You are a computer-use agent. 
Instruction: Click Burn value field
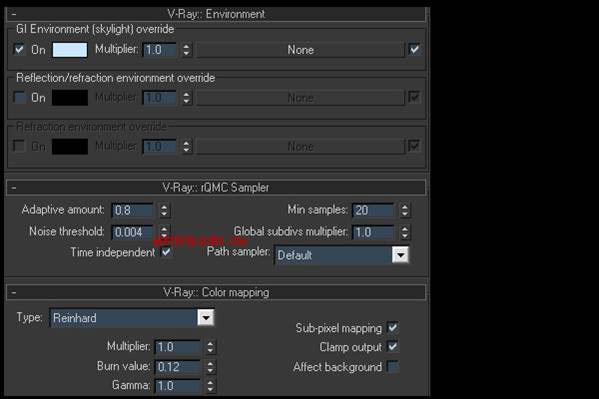pos(178,367)
